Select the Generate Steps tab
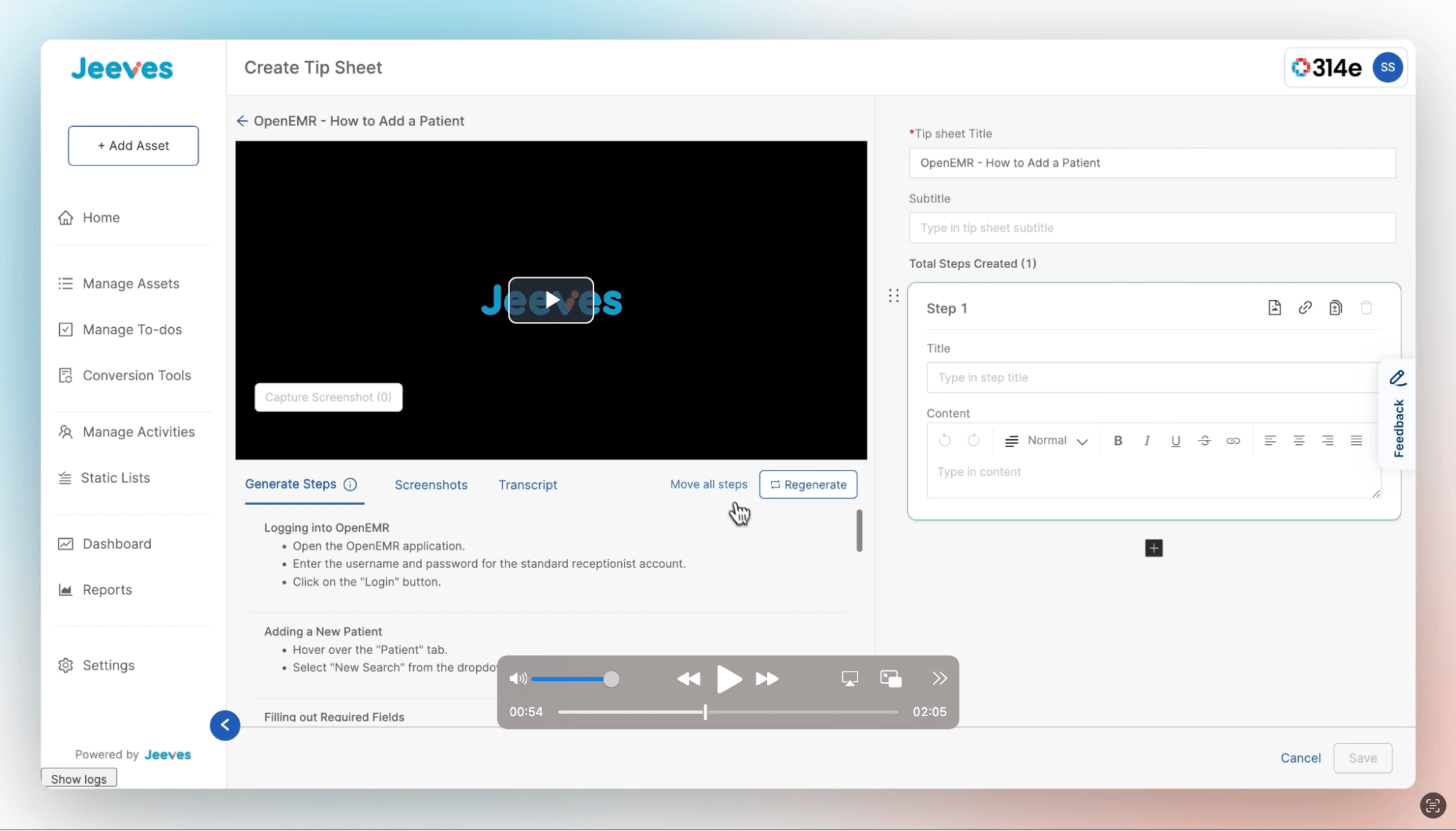The height and width of the screenshot is (831, 1456). 291,484
